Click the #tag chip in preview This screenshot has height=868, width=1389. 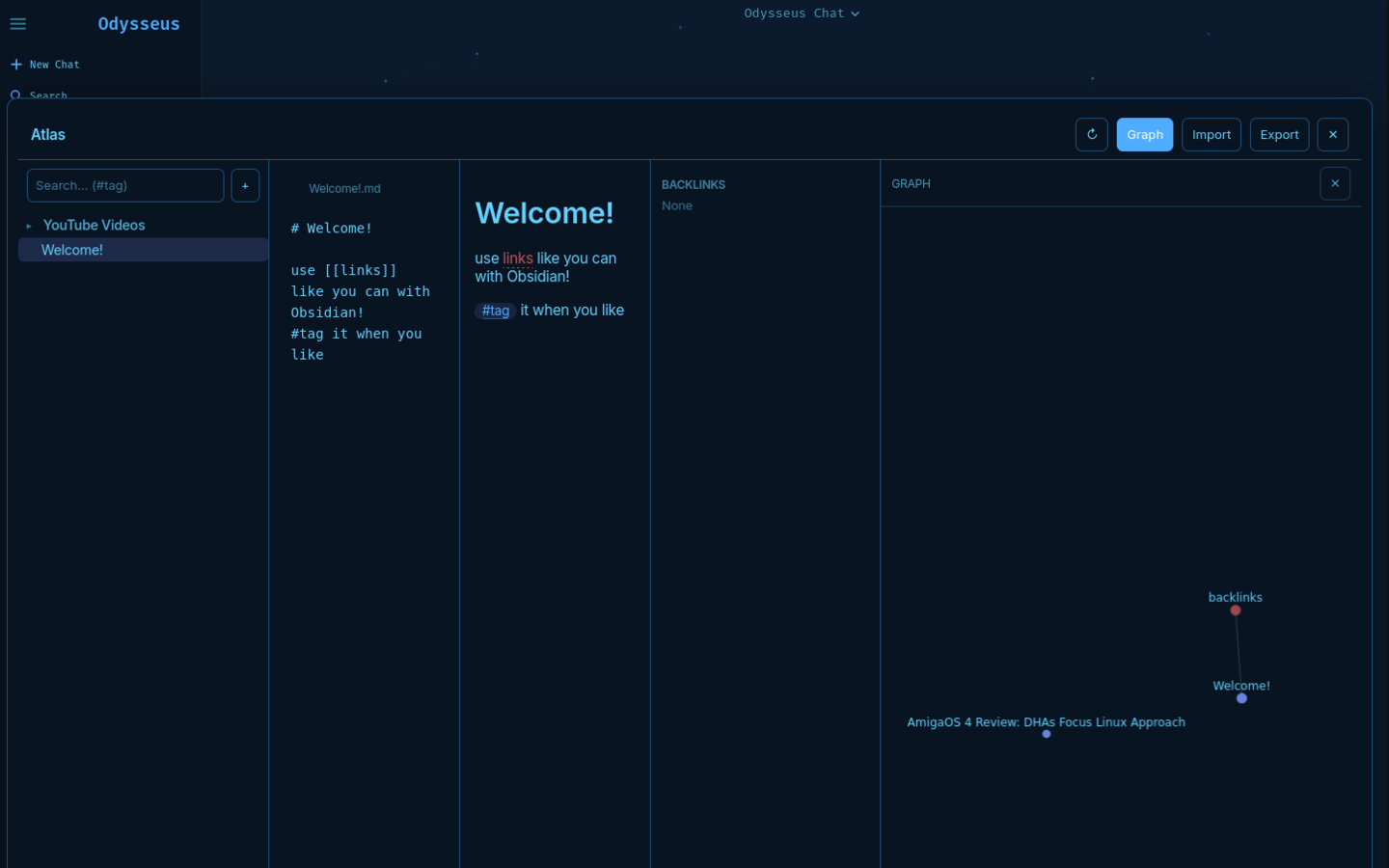coord(496,311)
